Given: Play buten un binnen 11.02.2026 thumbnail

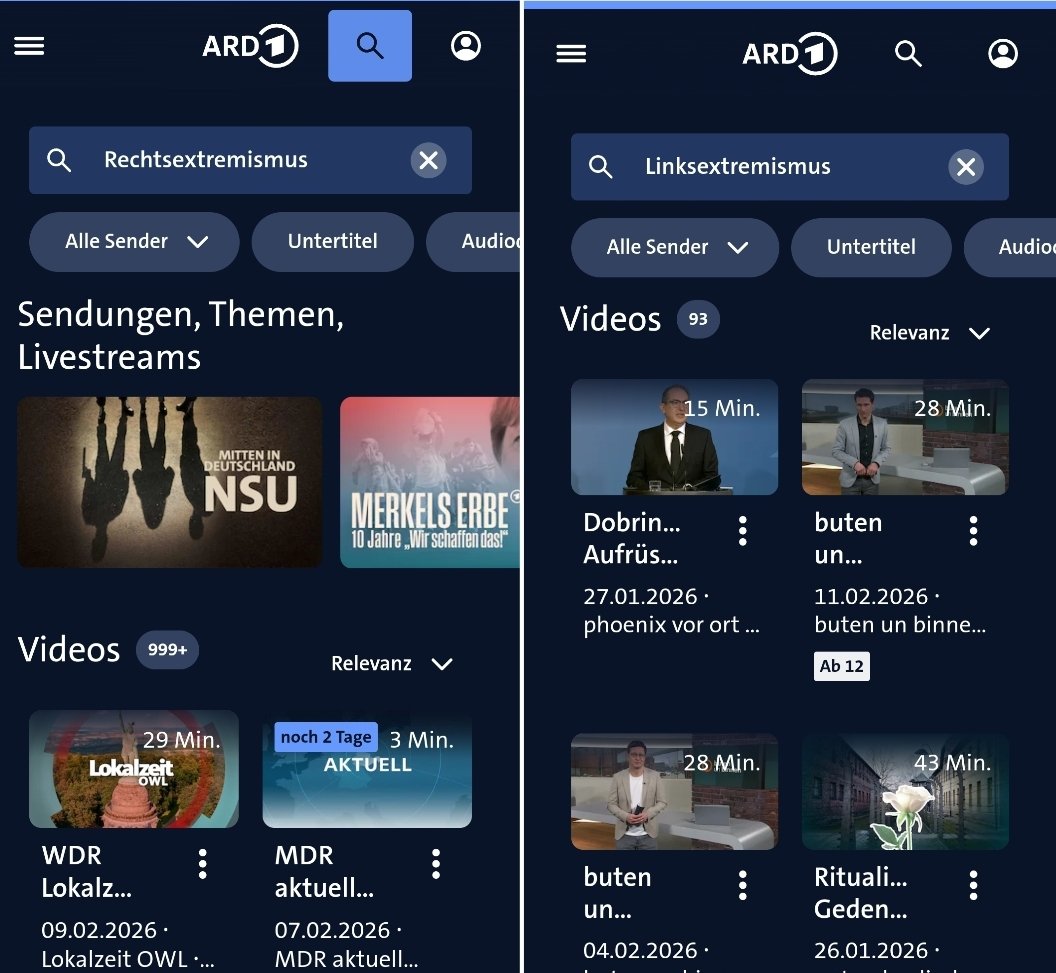Looking at the screenshot, I should coord(905,437).
